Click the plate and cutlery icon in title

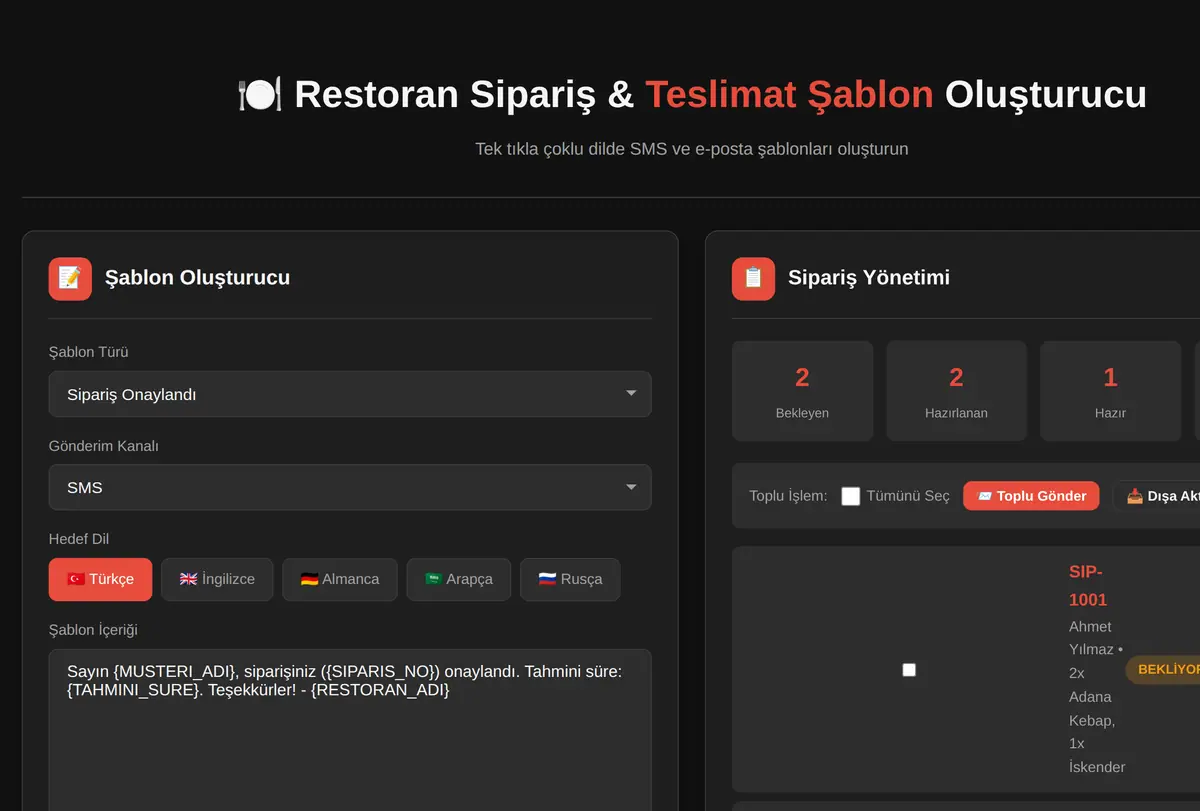pos(260,94)
